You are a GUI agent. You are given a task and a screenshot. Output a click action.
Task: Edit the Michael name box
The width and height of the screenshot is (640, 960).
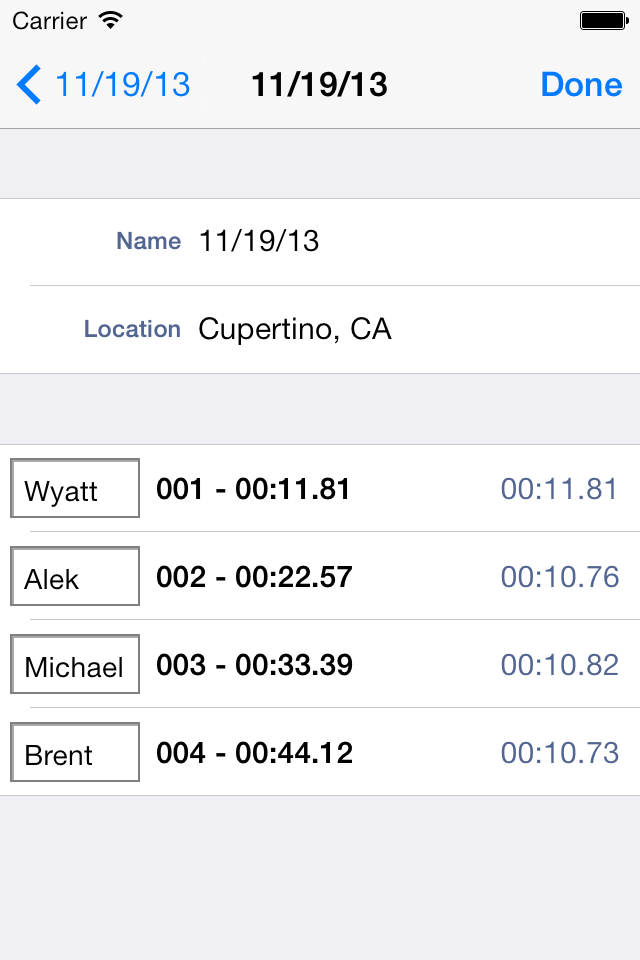75,664
